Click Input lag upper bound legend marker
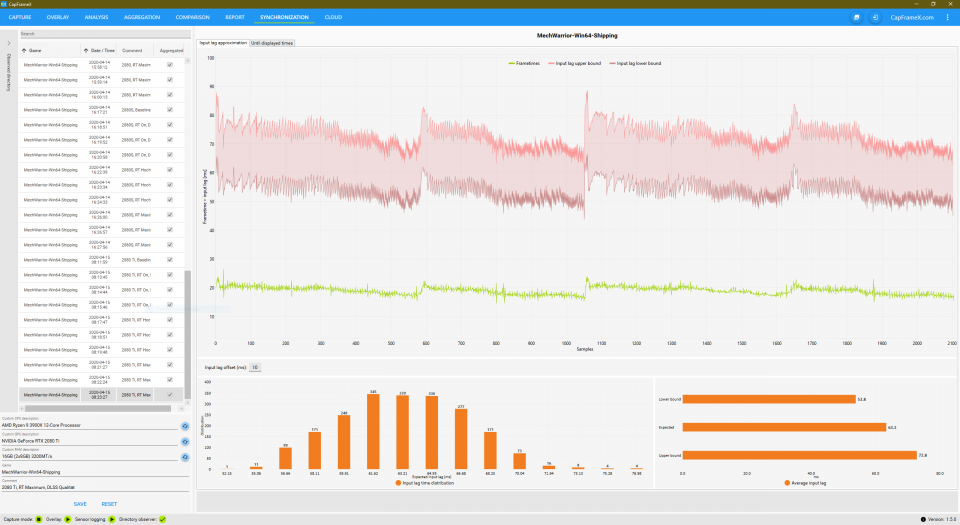960x525 pixels. point(551,63)
